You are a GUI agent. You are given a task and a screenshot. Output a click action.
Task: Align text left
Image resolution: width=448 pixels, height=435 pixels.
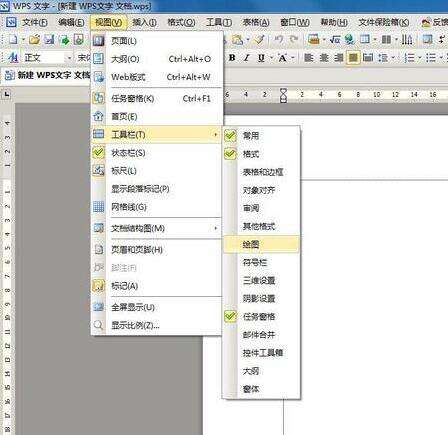click(309, 58)
